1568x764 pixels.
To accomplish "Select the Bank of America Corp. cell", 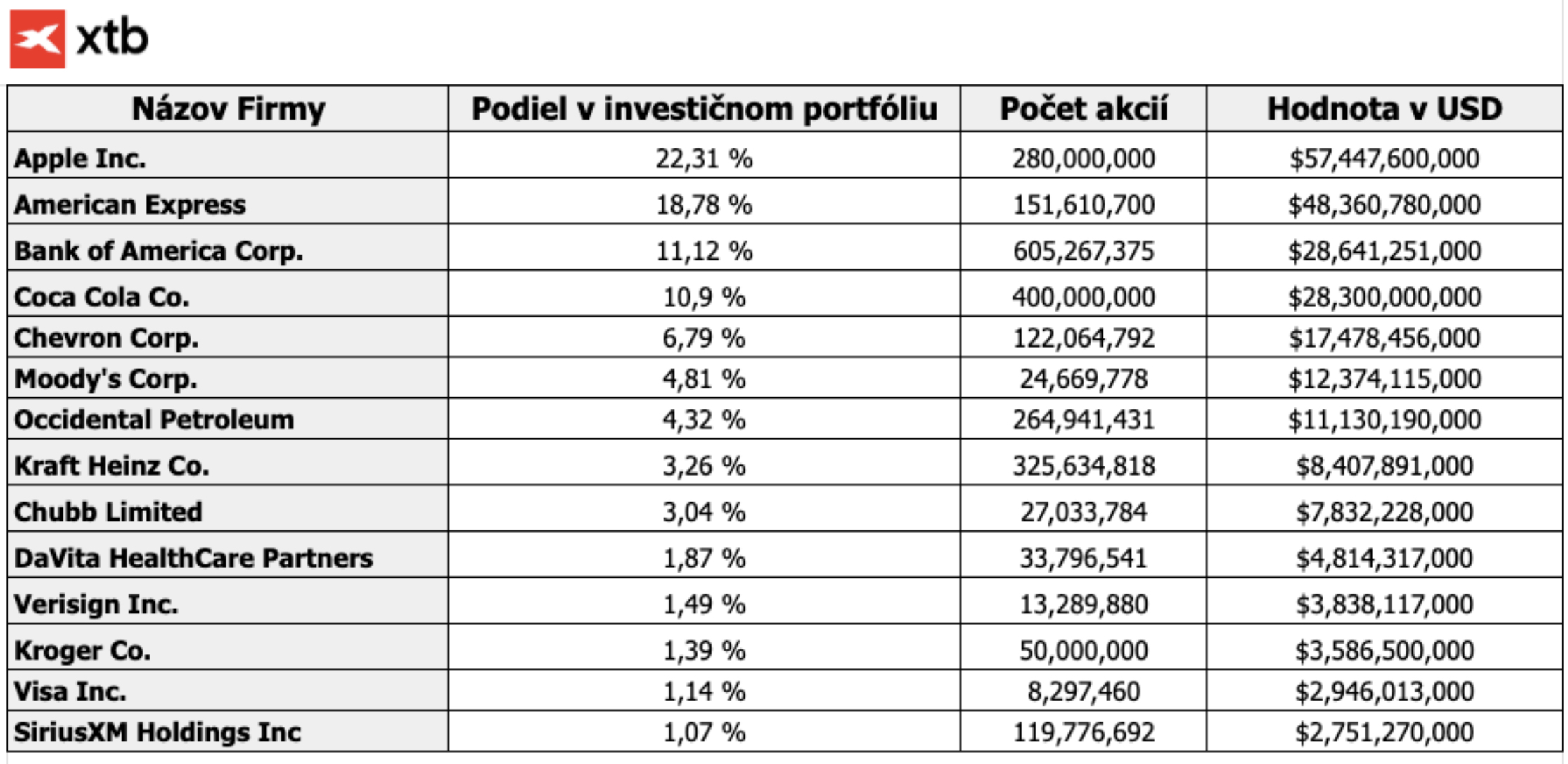I will click(159, 251).
